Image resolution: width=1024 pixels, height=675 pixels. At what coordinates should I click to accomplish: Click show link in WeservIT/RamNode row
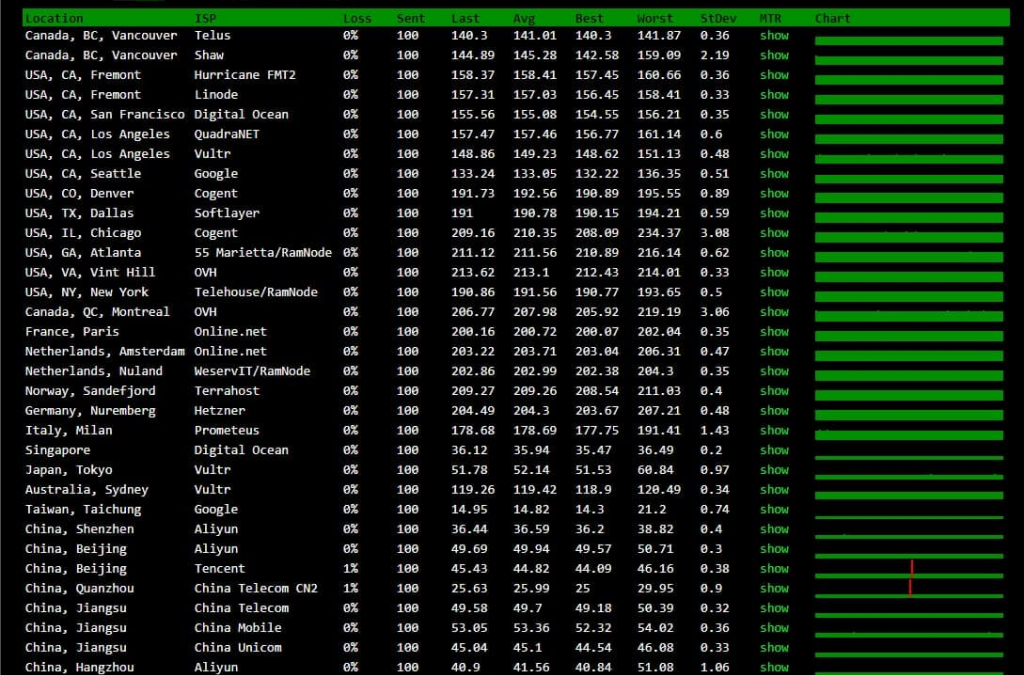click(x=774, y=371)
